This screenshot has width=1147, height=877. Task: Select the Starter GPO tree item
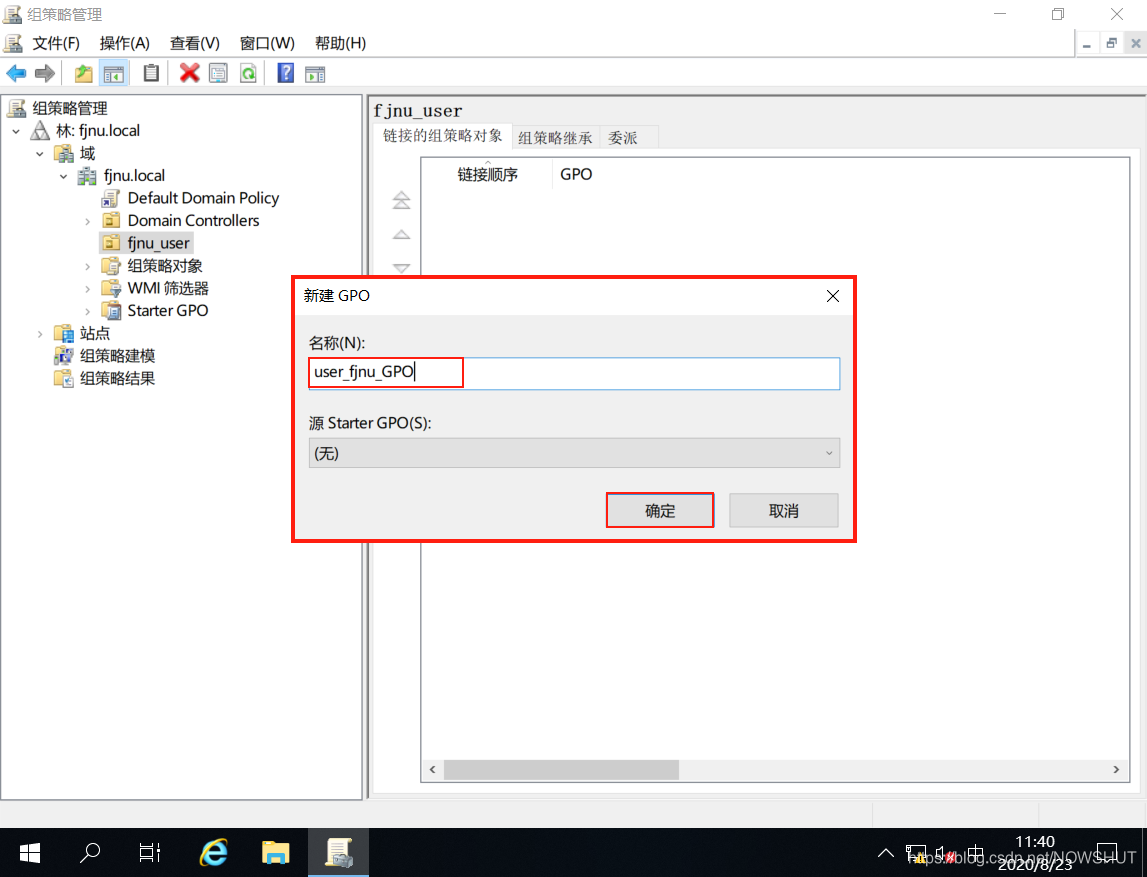click(x=167, y=311)
